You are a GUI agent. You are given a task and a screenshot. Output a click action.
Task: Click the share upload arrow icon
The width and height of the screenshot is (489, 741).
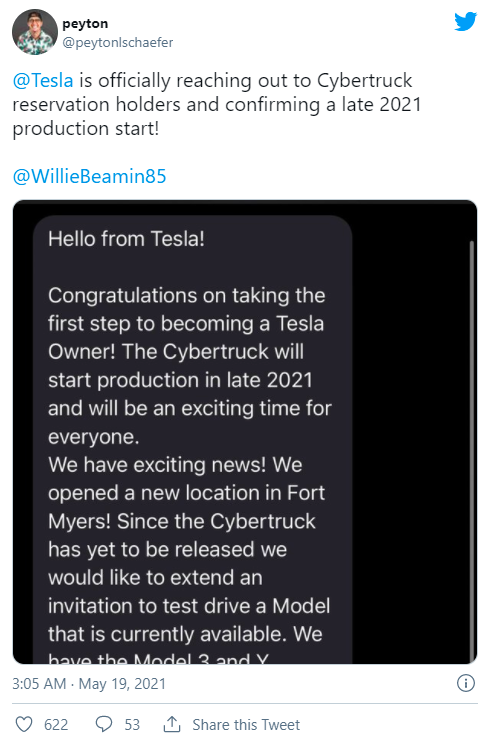tap(172, 724)
